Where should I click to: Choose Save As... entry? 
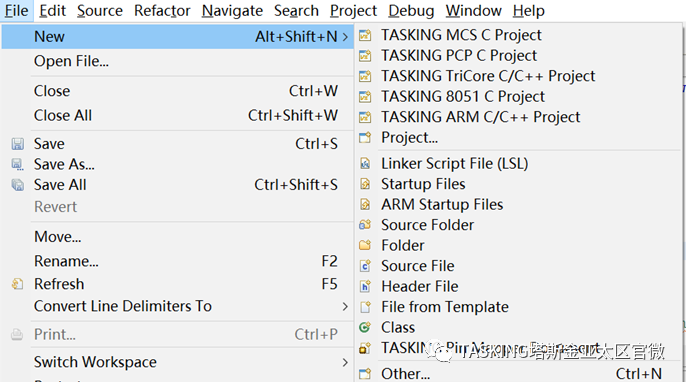coord(177,164)
